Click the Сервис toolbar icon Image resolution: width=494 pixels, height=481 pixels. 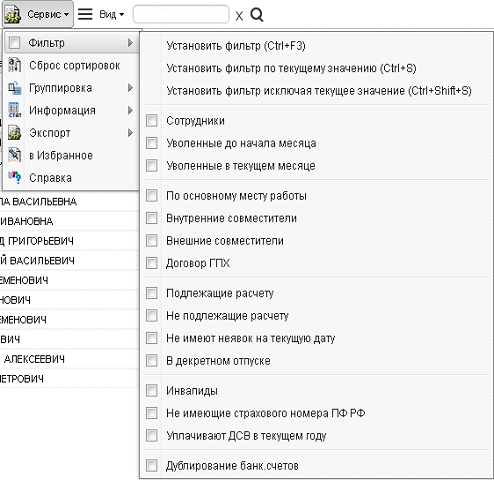(x=13, y=15)
